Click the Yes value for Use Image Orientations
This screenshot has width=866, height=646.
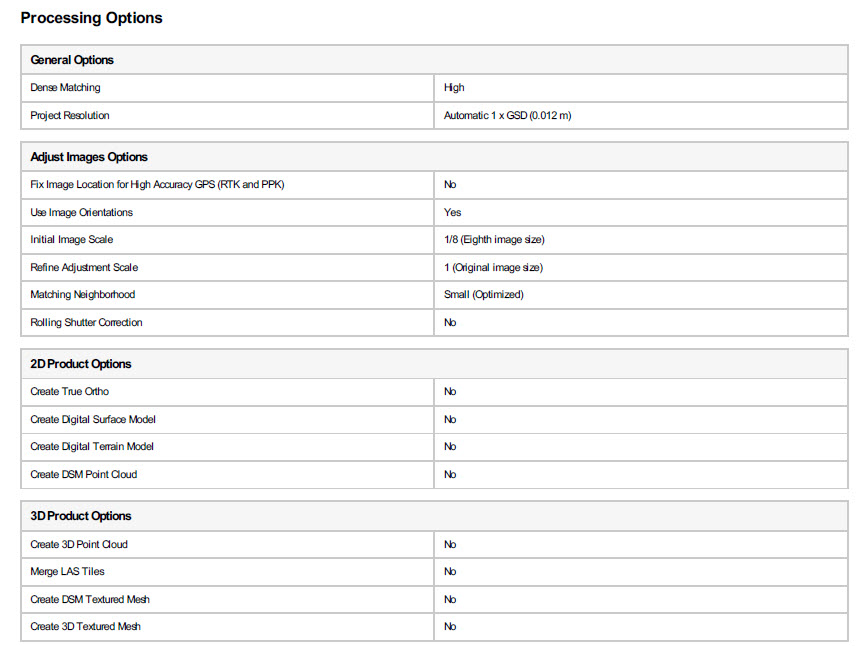(452, 213)
